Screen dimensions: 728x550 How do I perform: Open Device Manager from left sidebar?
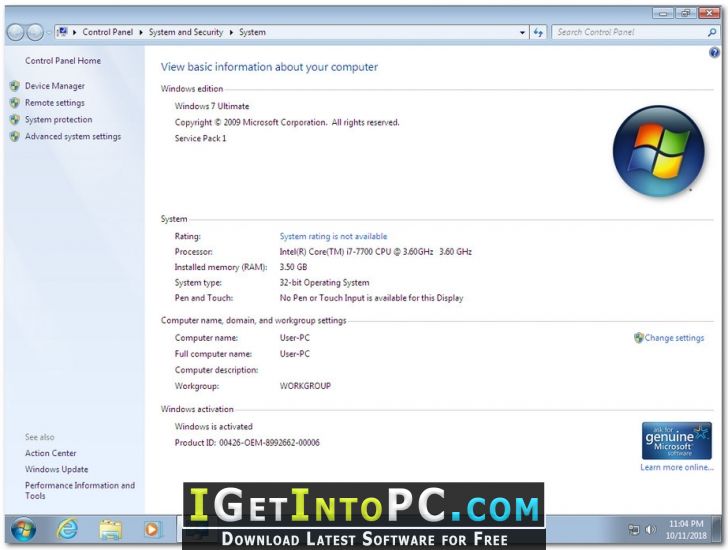pyautogui.click(x=54, y=86)
